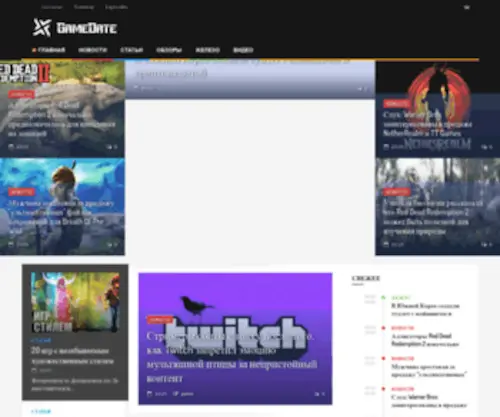Click the author icon on the Twitch card
The width and height of the screenshot is (500, 417).
click(175, 394)
